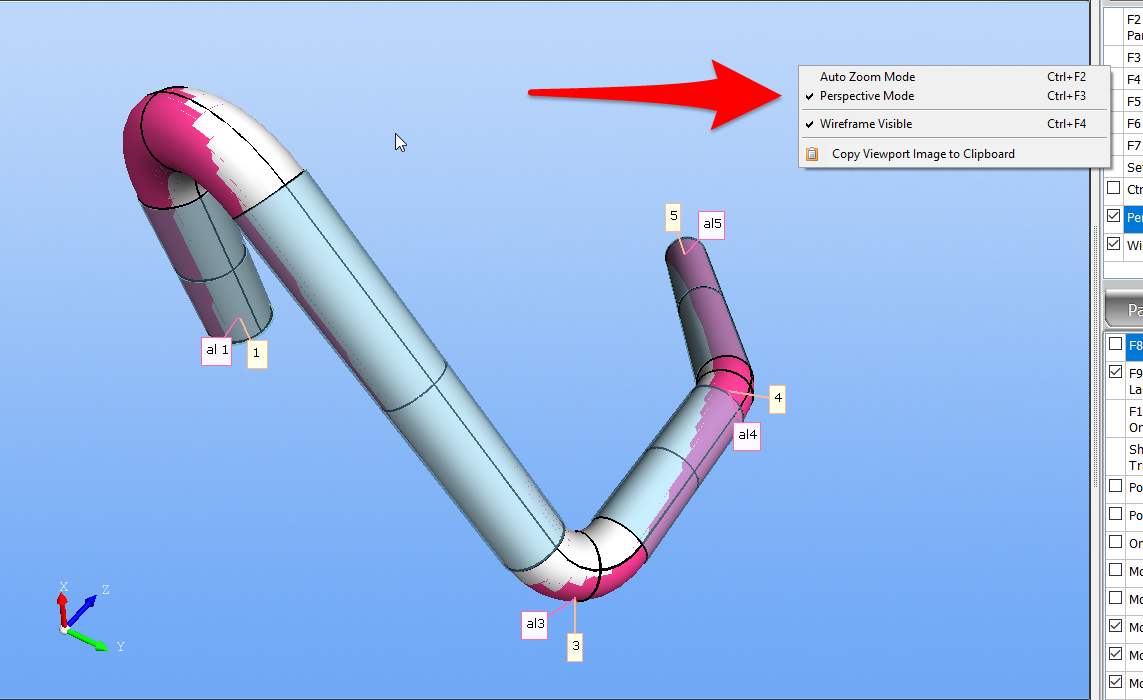Select the "al3" label near the bottom bend
Screen dimensions: 1143x700
pyautogui.click(x=535, y=624)
